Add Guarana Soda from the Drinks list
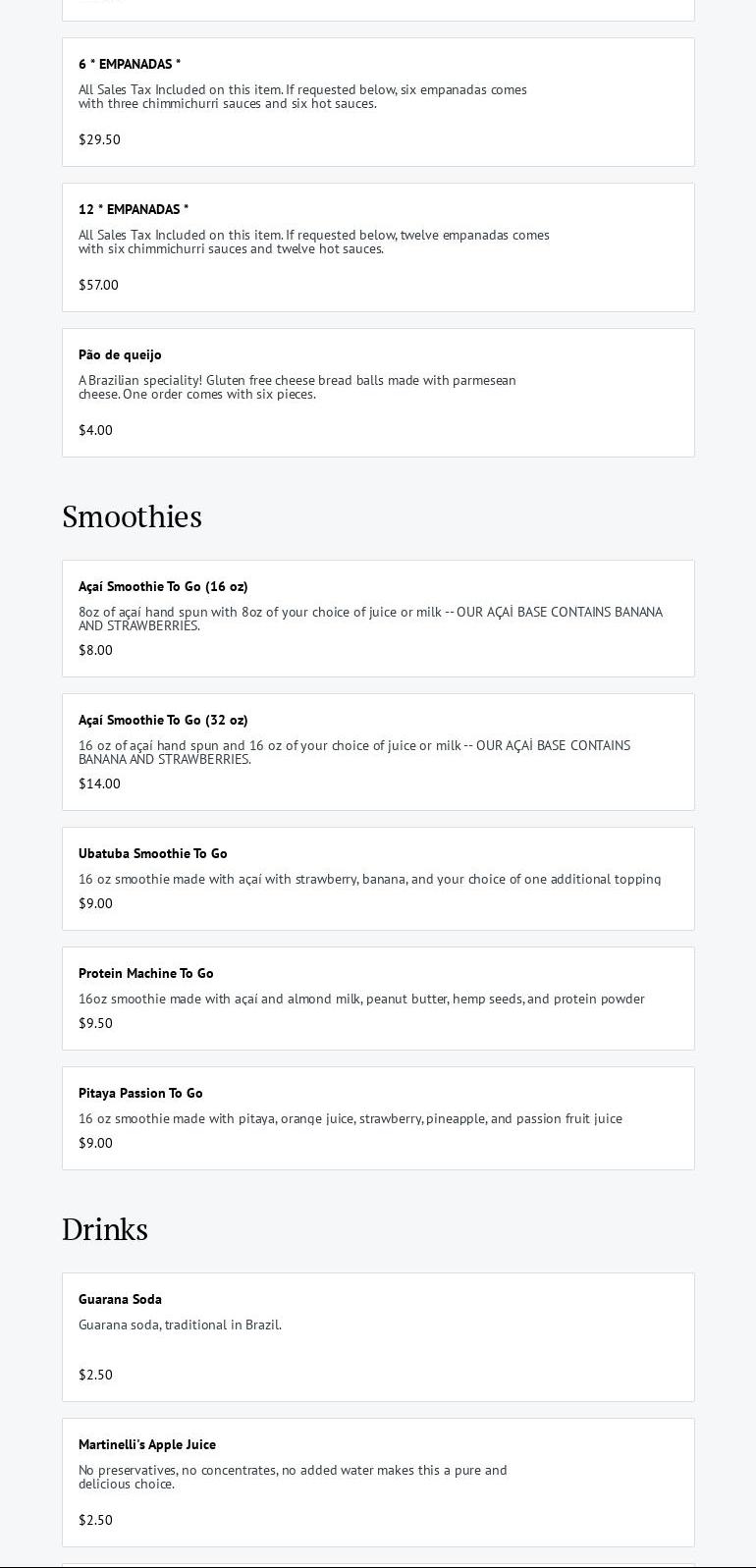 120,1300
